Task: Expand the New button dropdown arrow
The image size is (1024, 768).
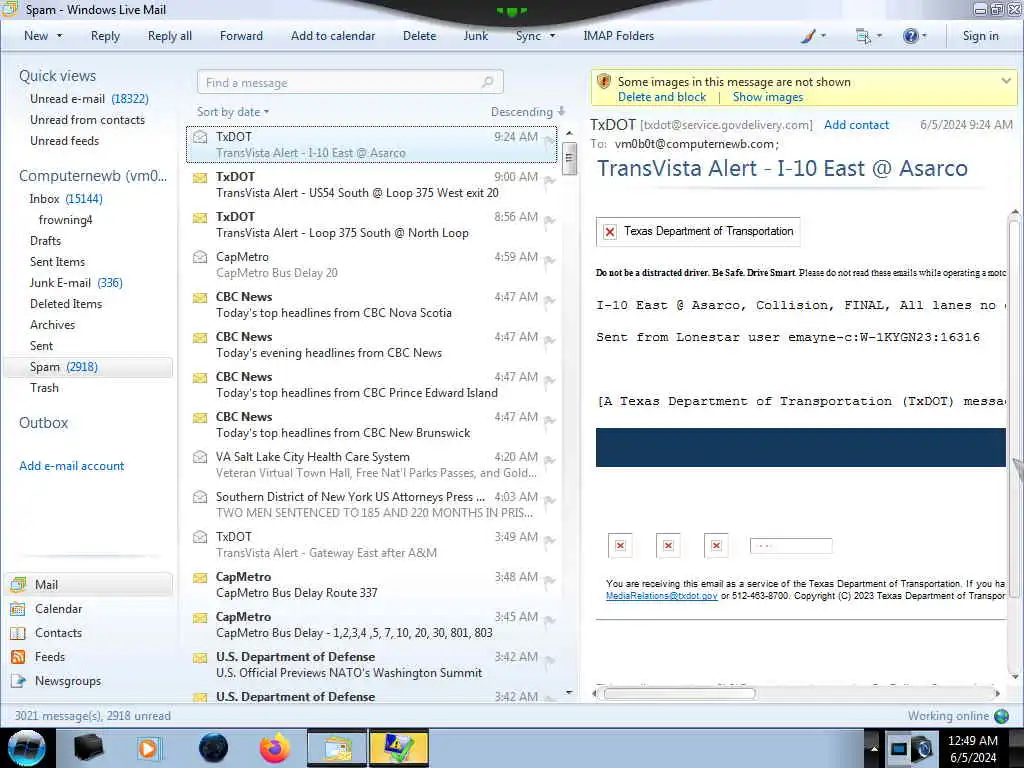Action: pyautogui.click(x=59, y=36)
